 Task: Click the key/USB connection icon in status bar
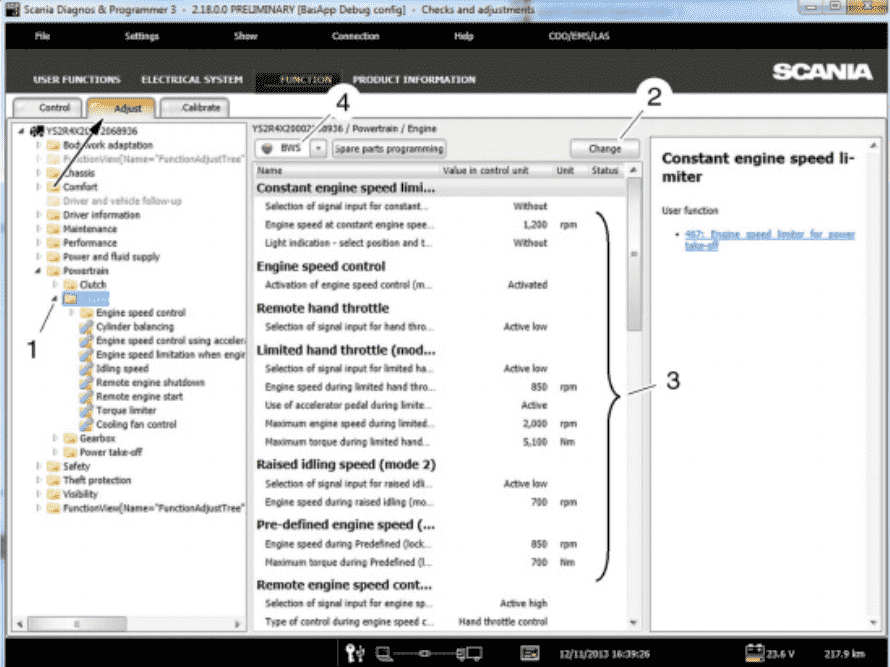(x=354, y=652)
